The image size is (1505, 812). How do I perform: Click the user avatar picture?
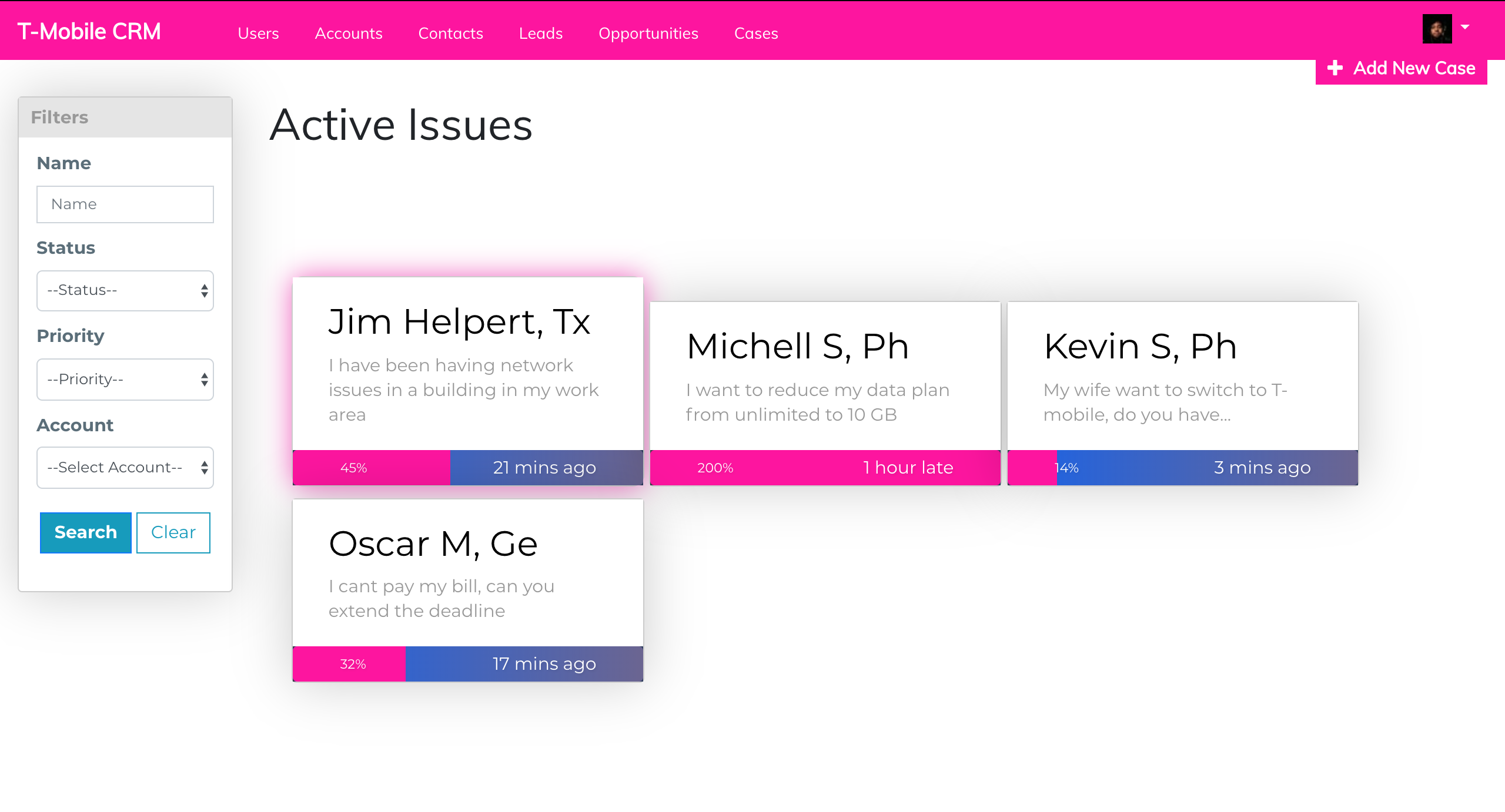point(1436,29)
